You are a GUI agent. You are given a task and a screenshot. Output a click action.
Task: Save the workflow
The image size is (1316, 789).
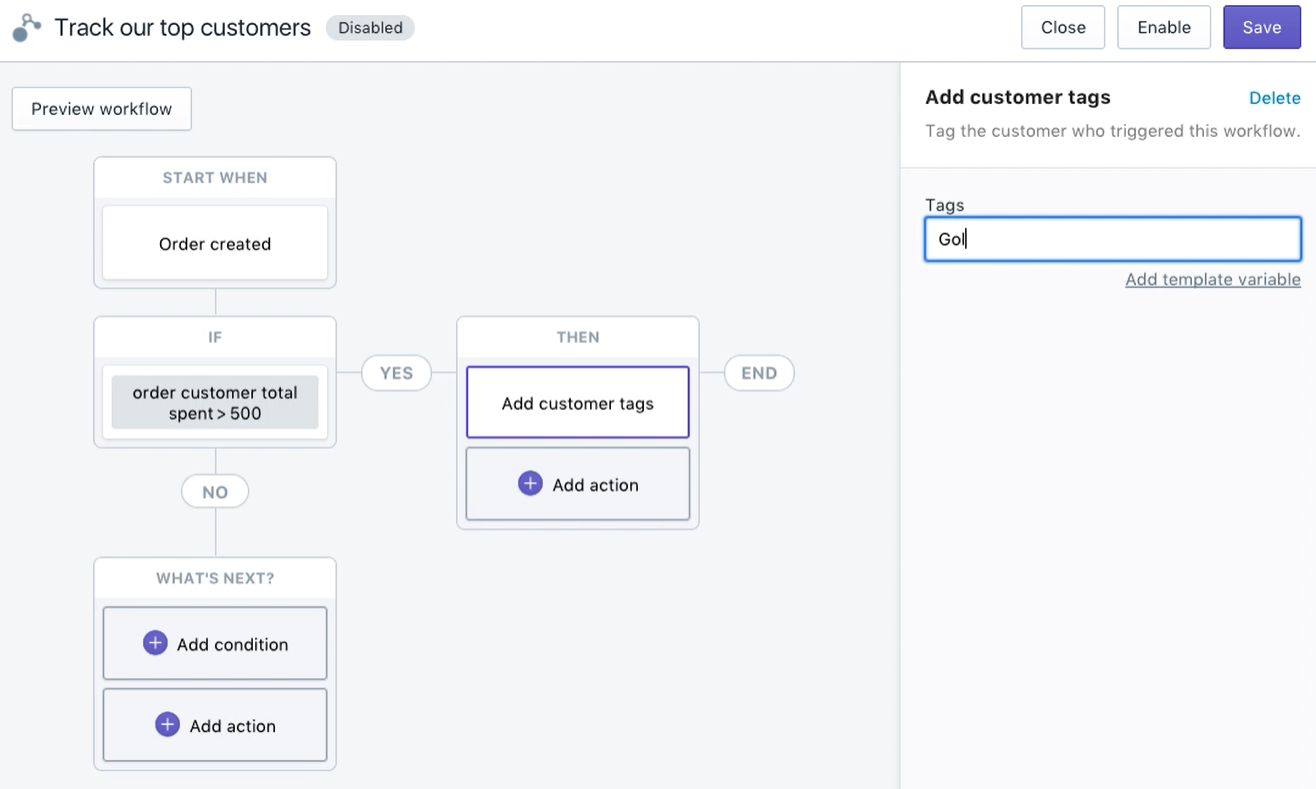(1262, 27)
